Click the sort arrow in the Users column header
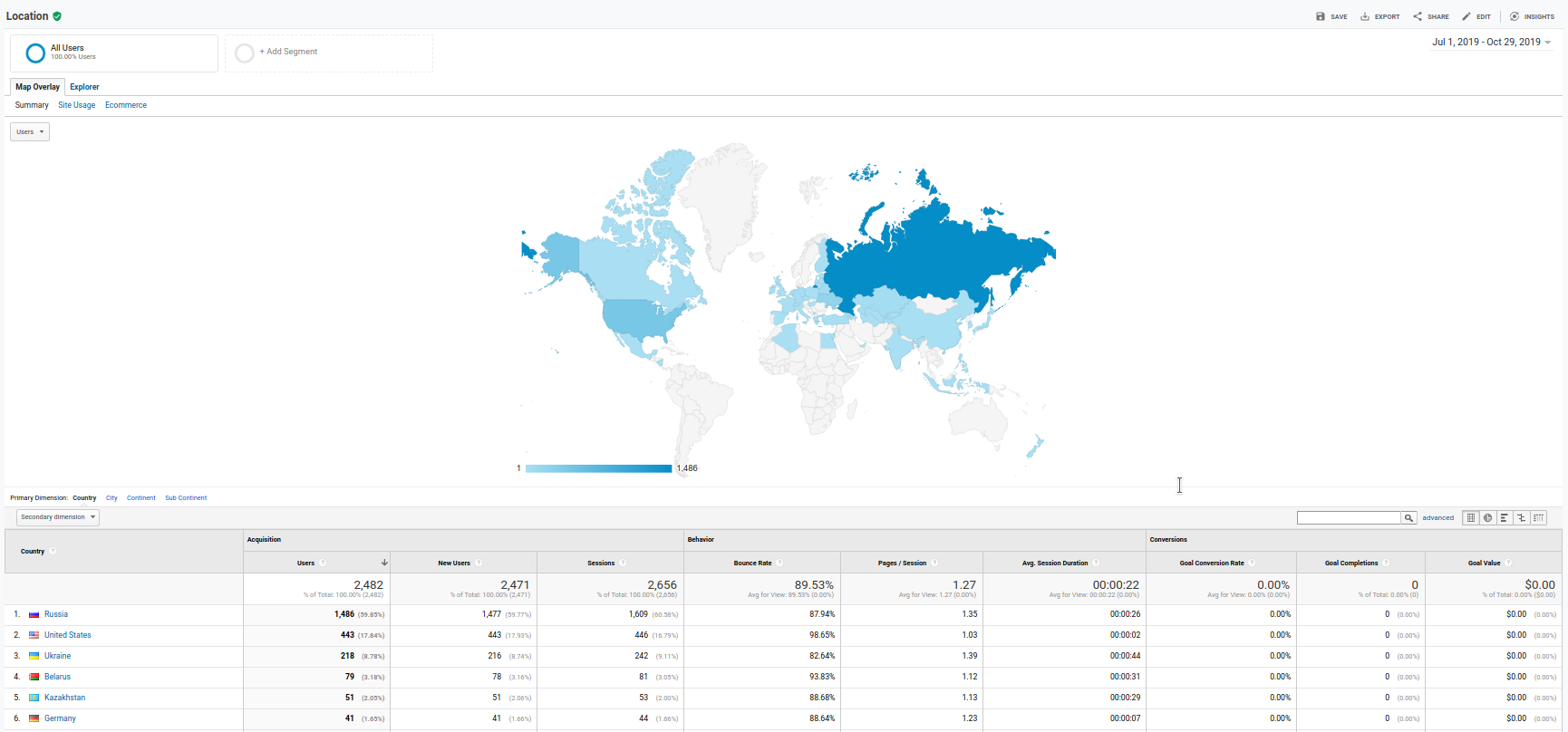 [x=384, y=563]
